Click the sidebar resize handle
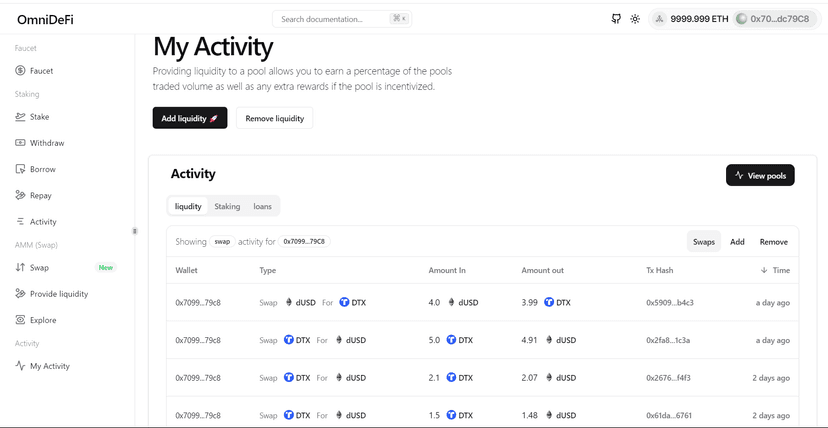 click(x=135, y=231)
